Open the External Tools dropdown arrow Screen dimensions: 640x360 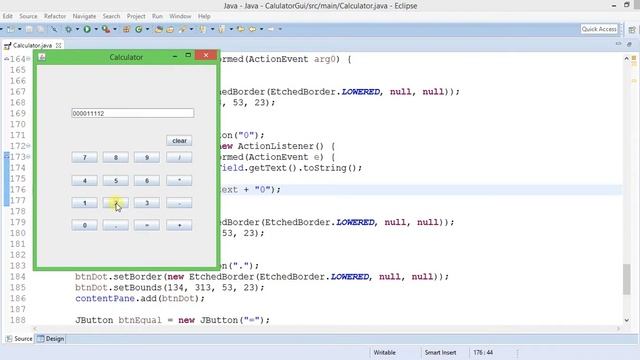pyautogui.click(x=115, y=29)
